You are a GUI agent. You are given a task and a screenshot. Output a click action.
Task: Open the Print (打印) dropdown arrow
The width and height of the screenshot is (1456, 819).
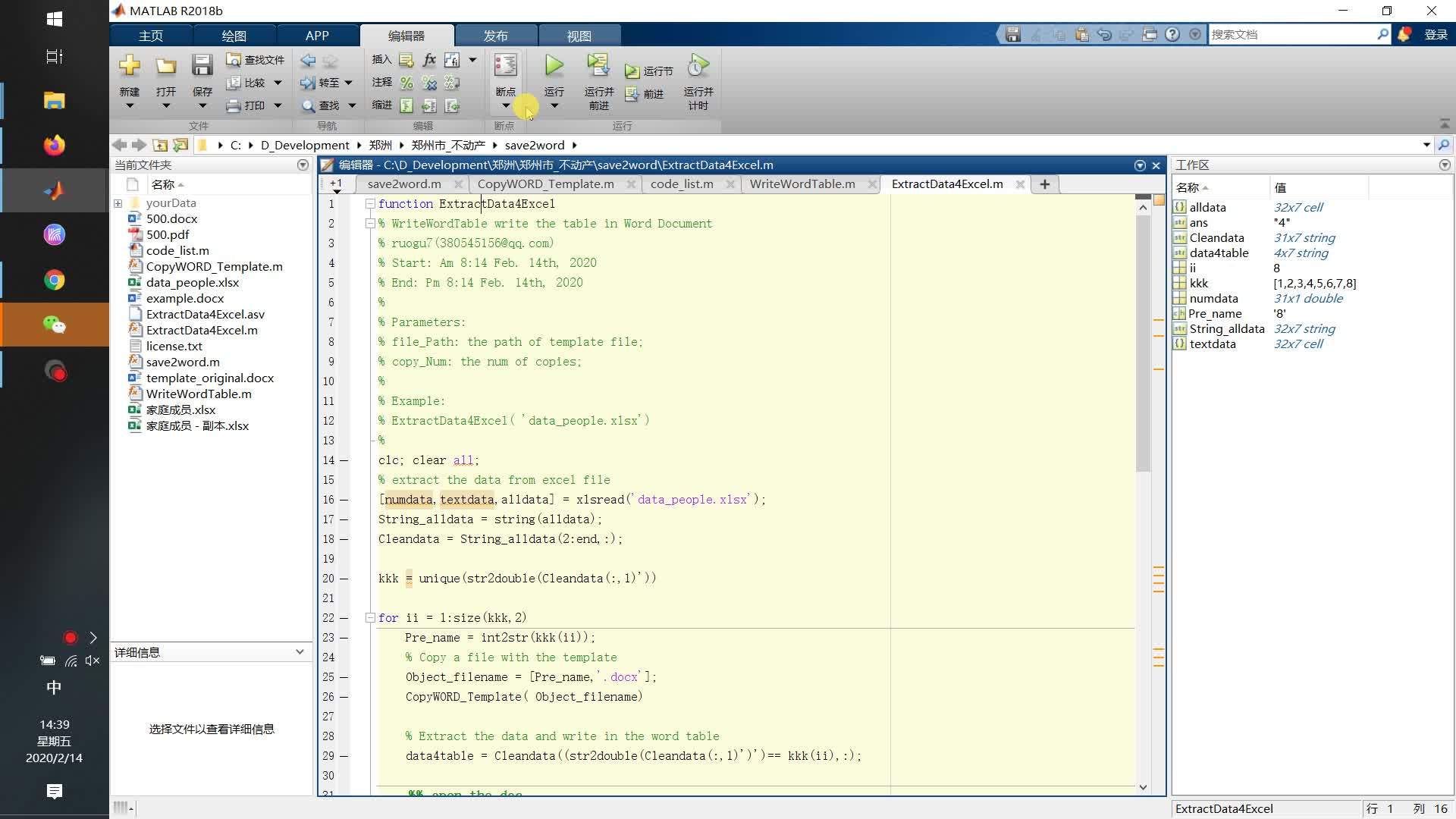point(278,105)
